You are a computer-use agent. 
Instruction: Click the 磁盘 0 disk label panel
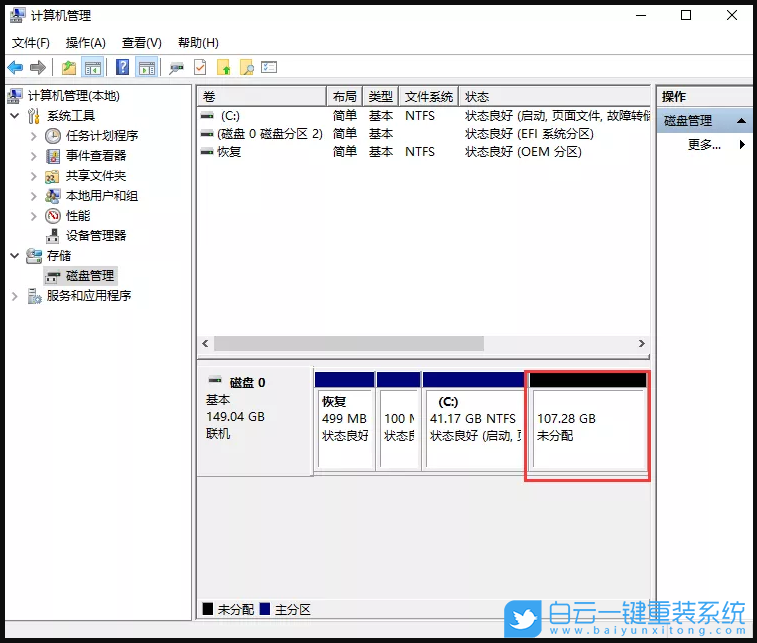click(x=254, y=421)
